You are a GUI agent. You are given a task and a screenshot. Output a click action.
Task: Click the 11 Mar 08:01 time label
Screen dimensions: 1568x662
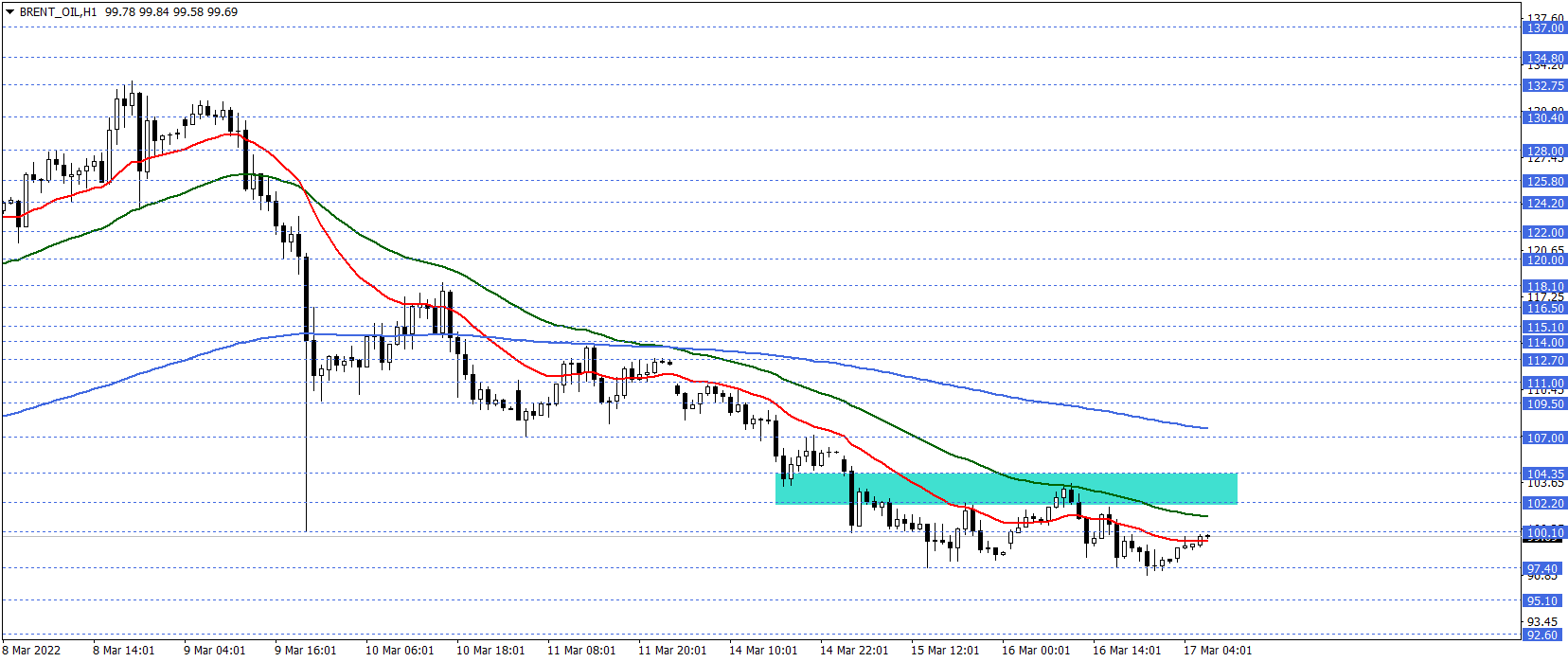[x=581, y=651]
